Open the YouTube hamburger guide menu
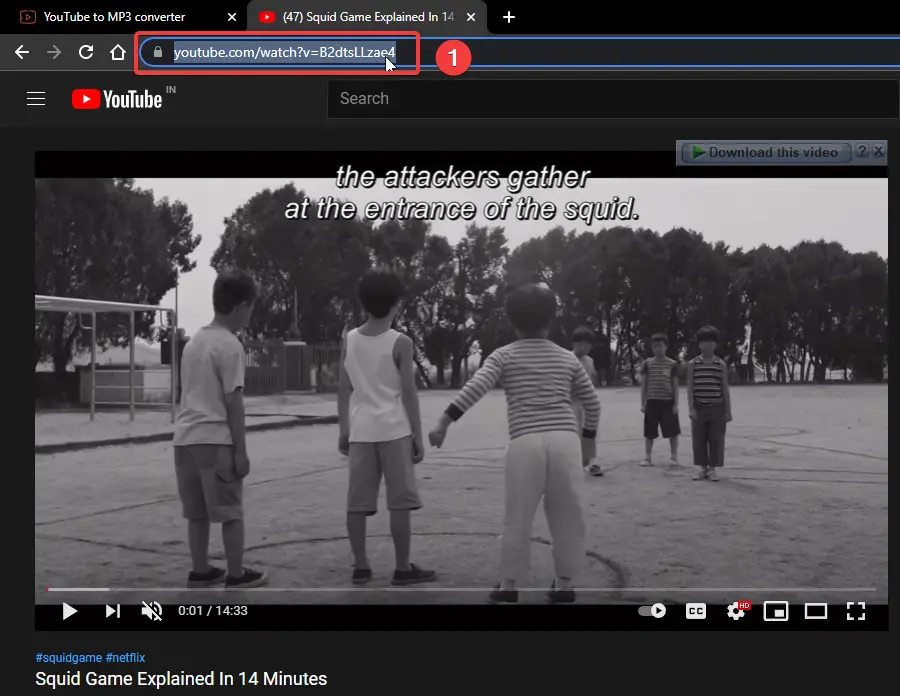 36,99
